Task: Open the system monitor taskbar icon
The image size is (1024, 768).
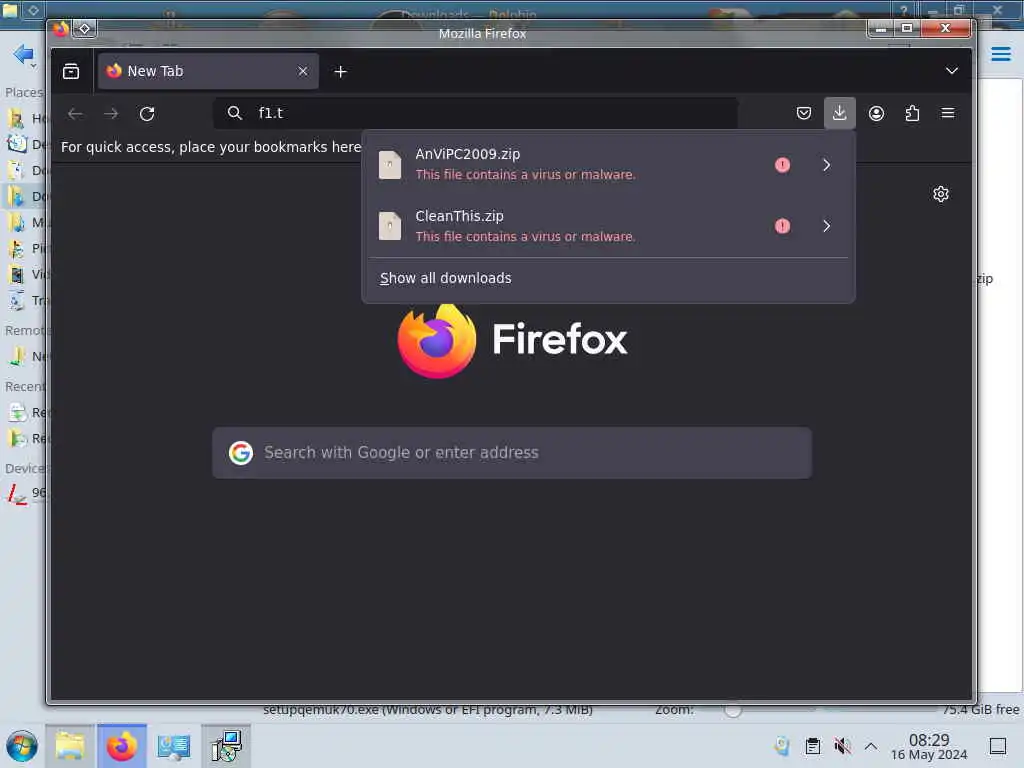Action: tap(174, 746)
